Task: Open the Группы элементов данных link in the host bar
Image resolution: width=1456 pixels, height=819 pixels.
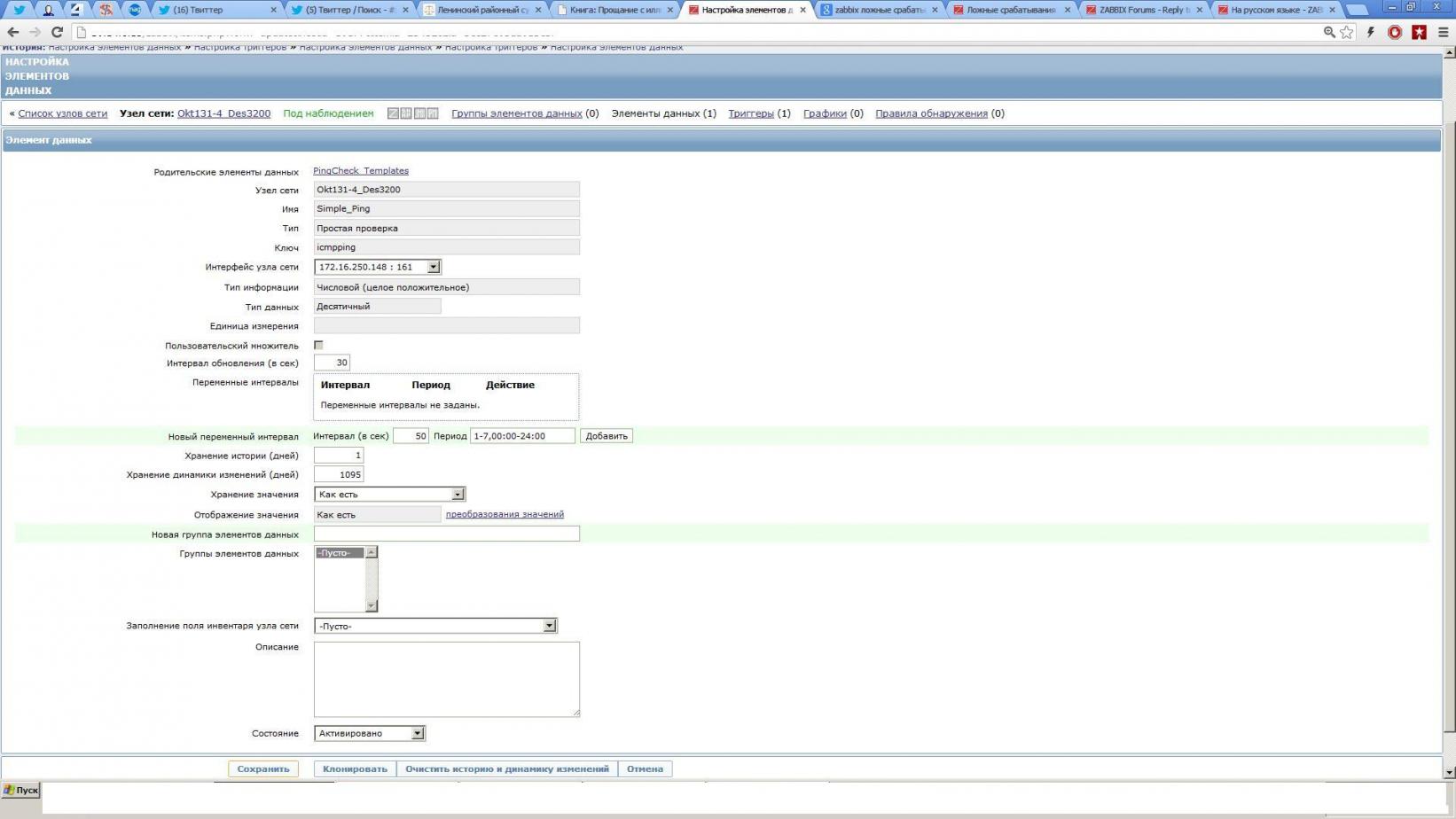Action: click(517, 113)
